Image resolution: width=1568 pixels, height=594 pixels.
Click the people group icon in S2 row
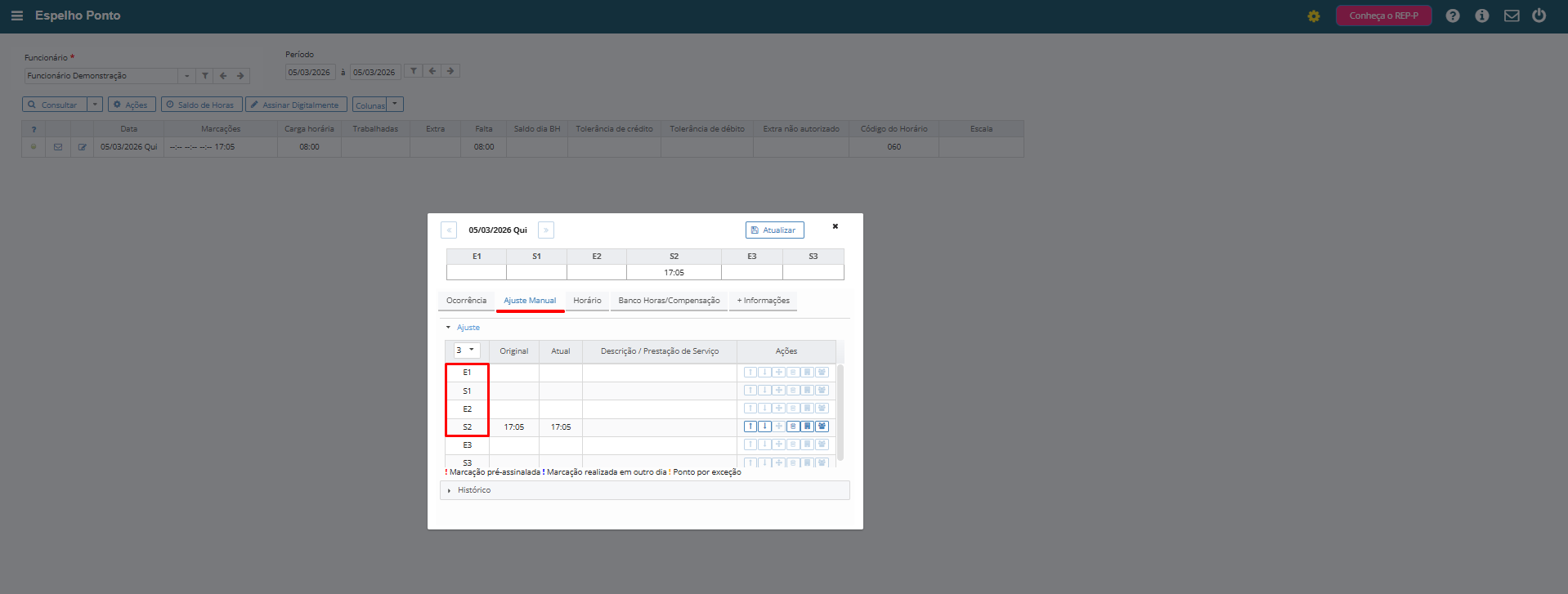pyautogui.click(x=822, y=427)
